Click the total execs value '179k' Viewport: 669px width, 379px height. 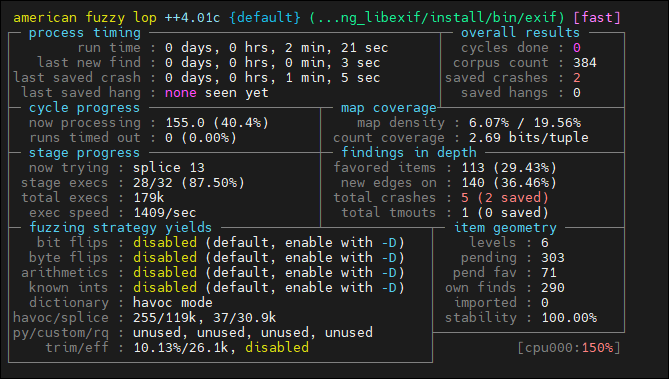coord(148,198)
